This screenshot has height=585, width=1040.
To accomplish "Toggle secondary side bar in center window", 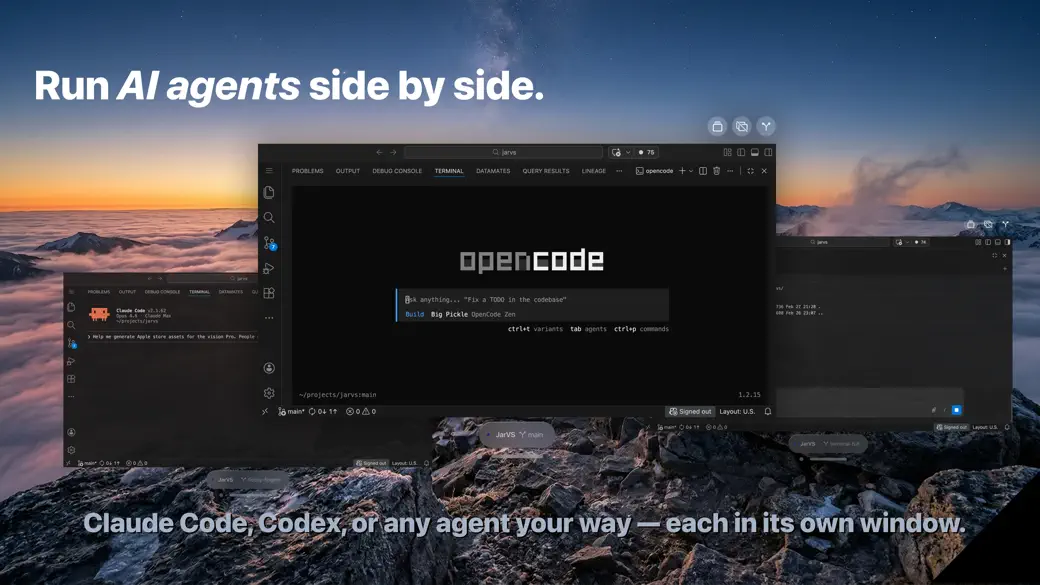I will click(768, 153).
